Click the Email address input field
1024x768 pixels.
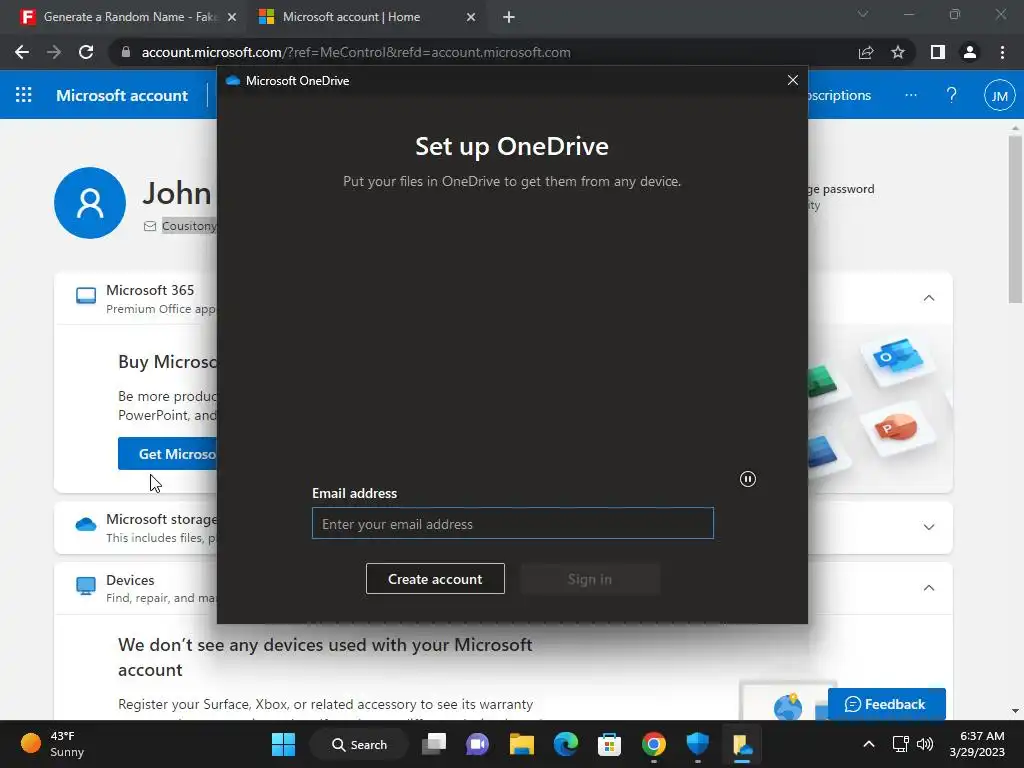pos(513,524)
